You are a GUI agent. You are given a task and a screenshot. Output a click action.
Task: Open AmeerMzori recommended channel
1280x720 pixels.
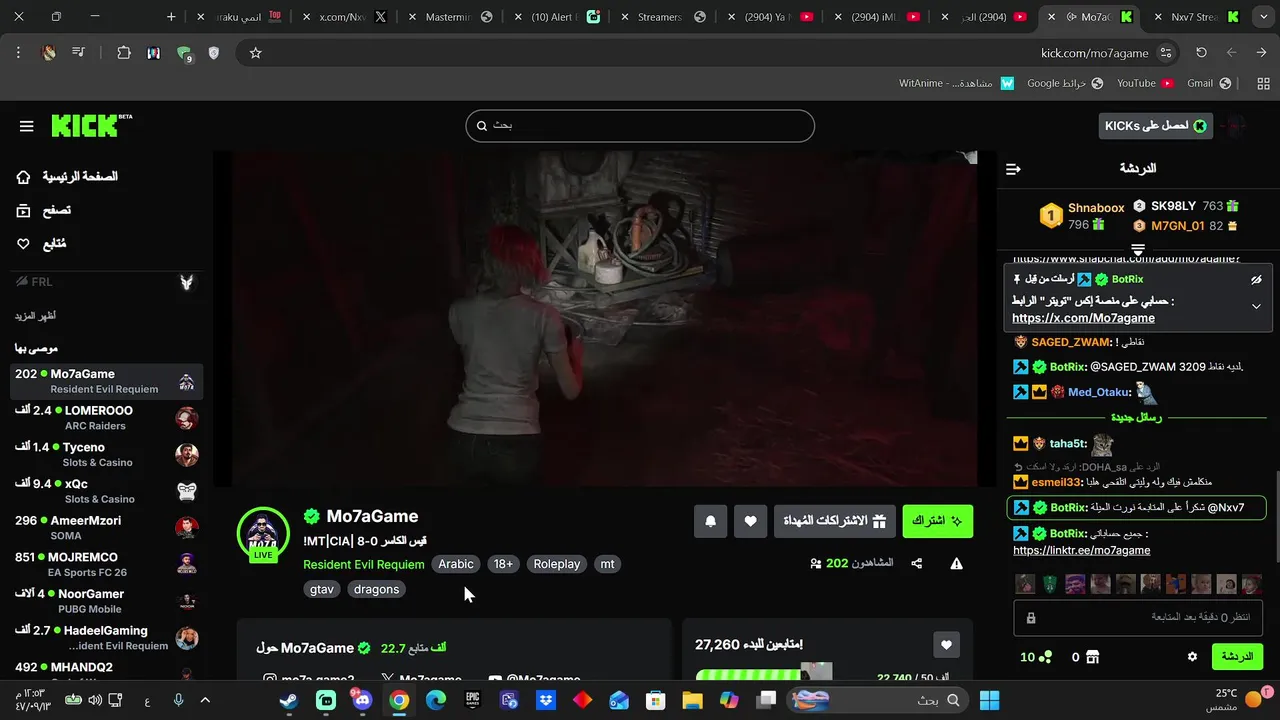pos(106,528)
